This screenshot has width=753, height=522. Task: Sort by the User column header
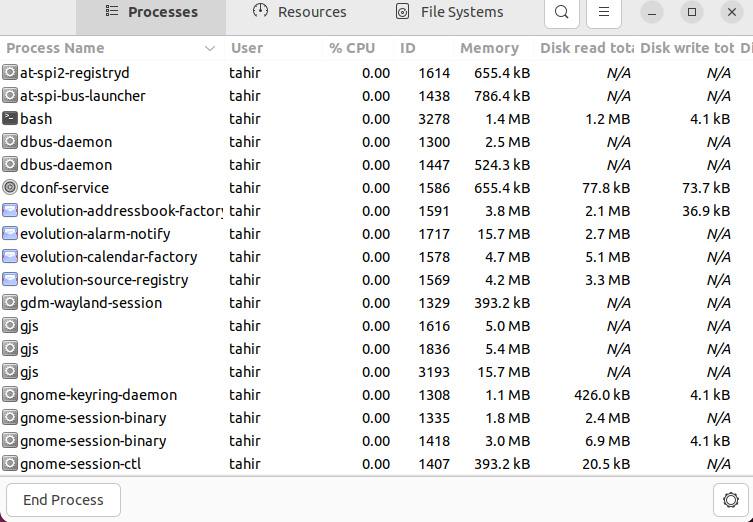pos(273,48)
